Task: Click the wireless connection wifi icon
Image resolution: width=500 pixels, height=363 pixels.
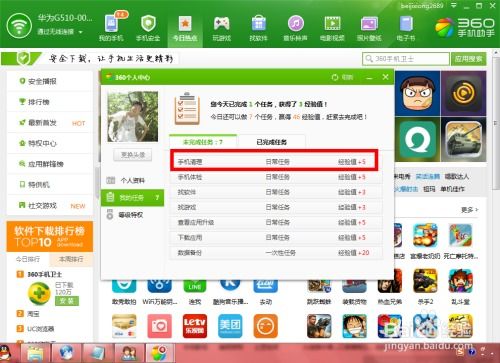Action: pos(19,26)
